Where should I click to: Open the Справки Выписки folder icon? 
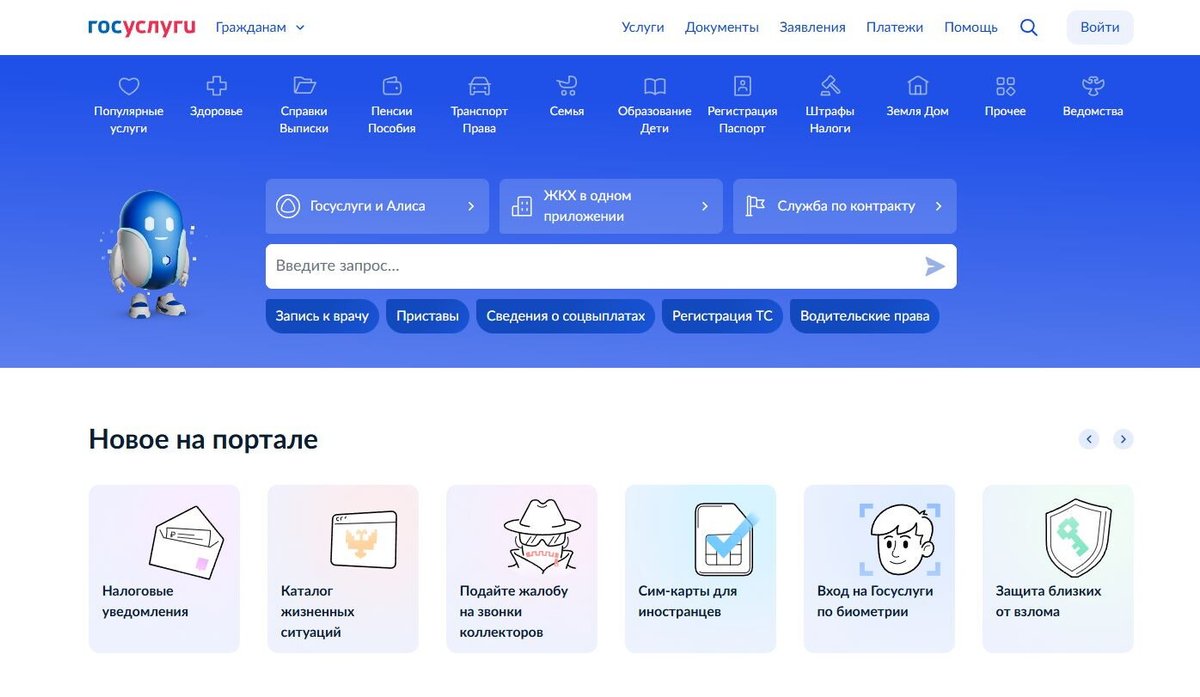(304, 86)
